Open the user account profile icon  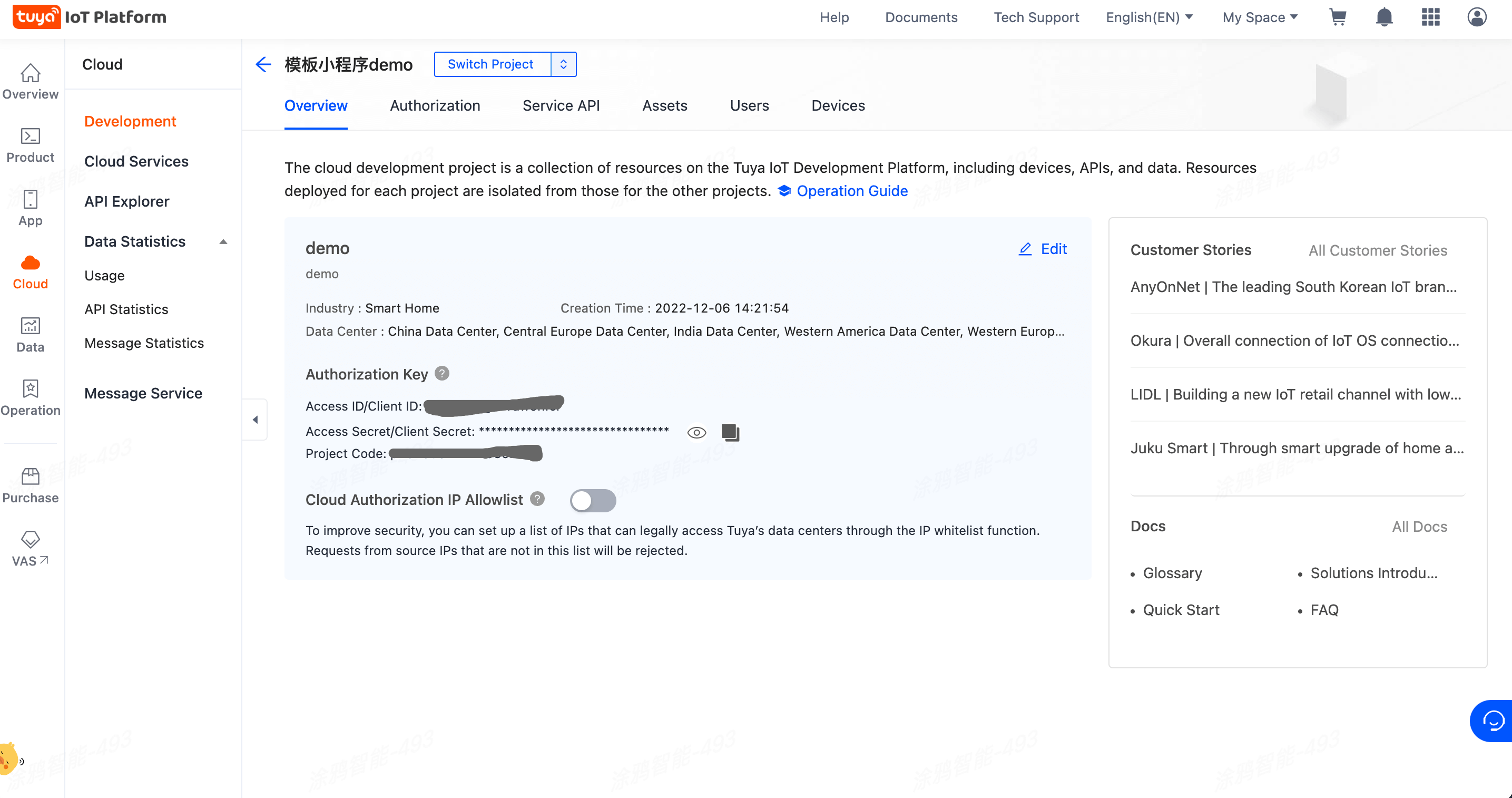[x=1477, y=17]
